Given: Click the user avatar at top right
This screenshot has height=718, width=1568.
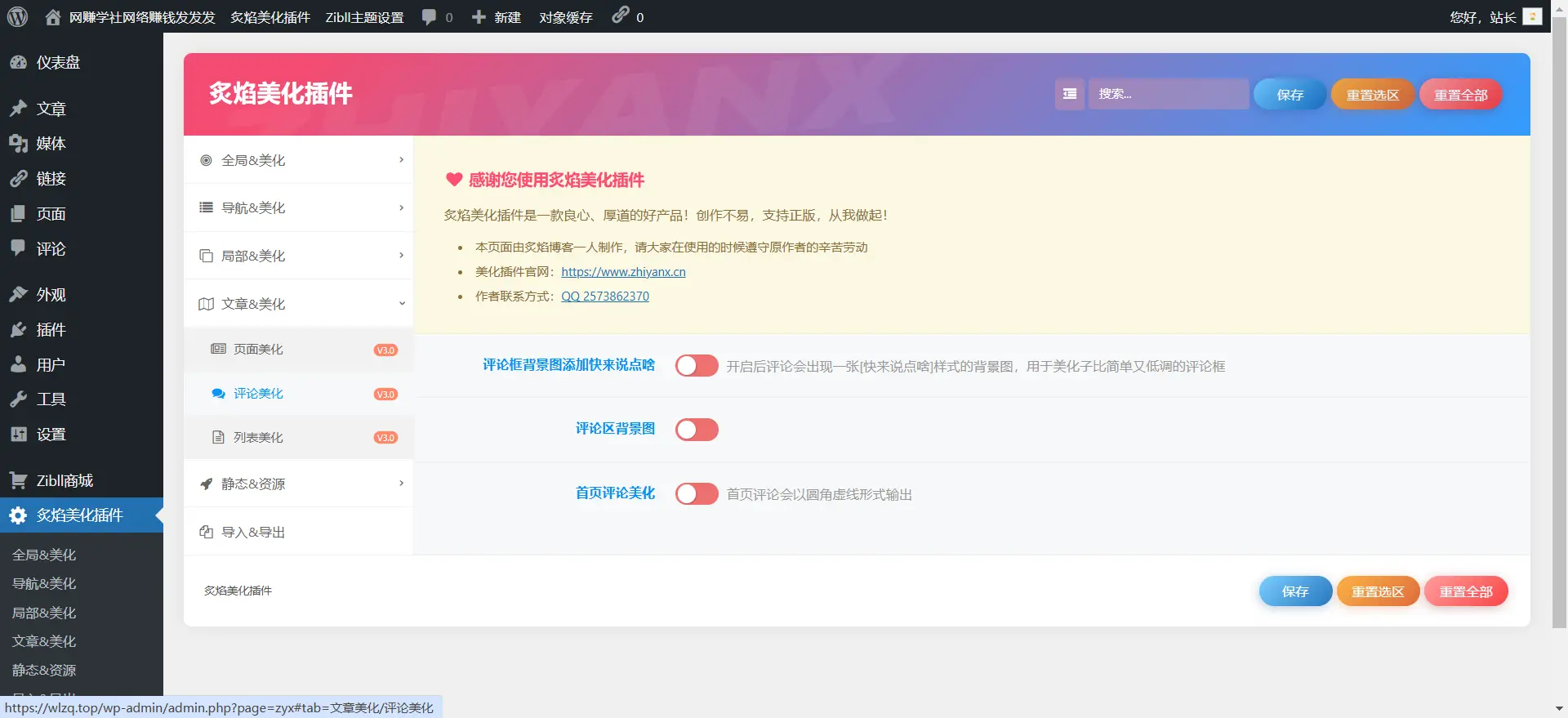Looking at the screenshot, I should click(1532, 16).
